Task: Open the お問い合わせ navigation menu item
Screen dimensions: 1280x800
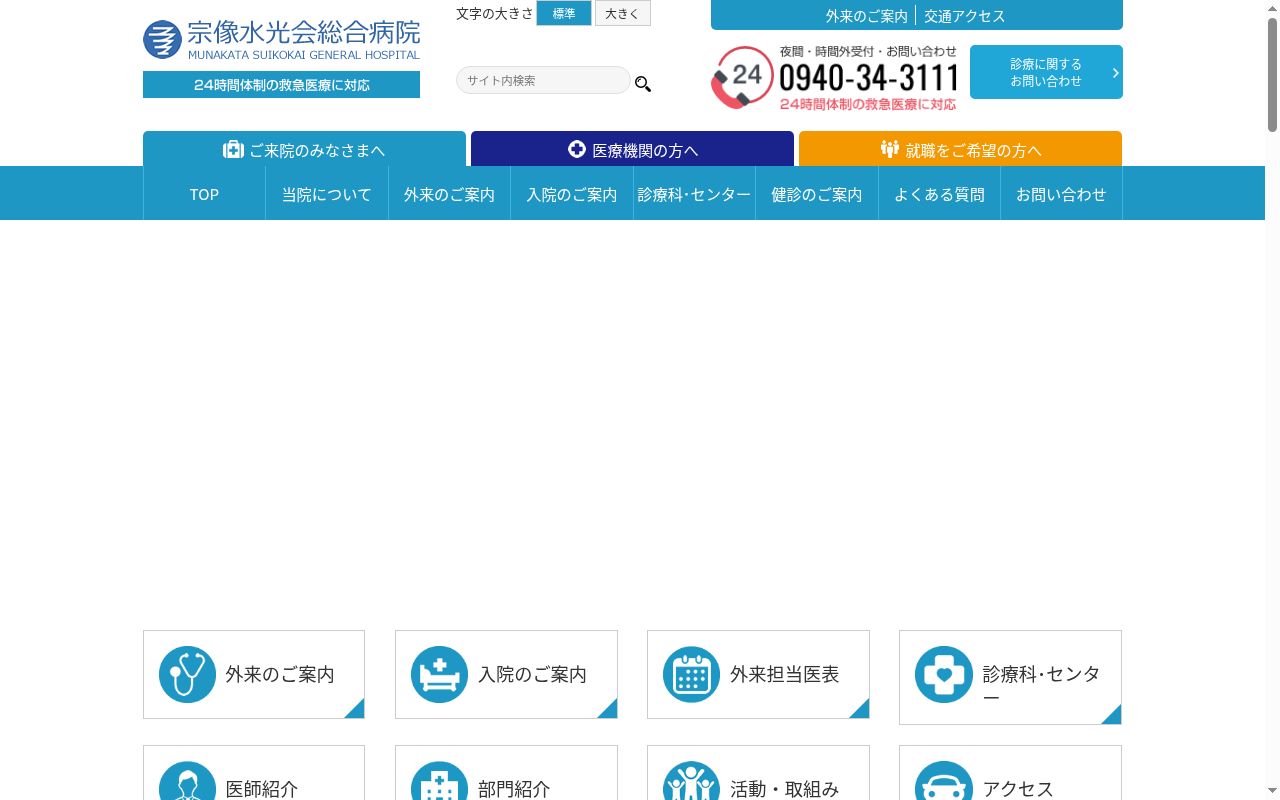Action: (1061, 194)
